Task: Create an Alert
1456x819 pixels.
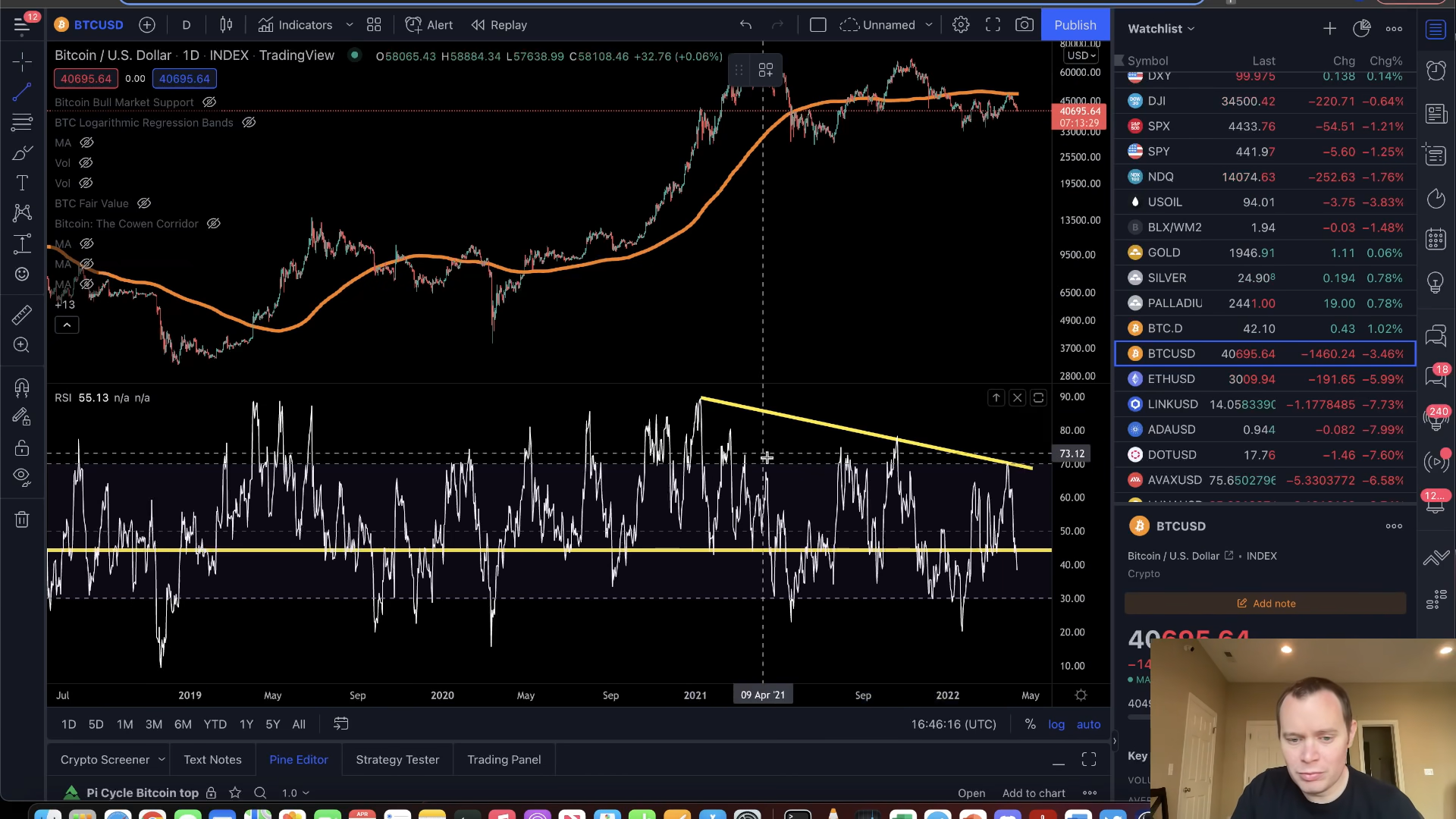Action: tap(429, 25)
